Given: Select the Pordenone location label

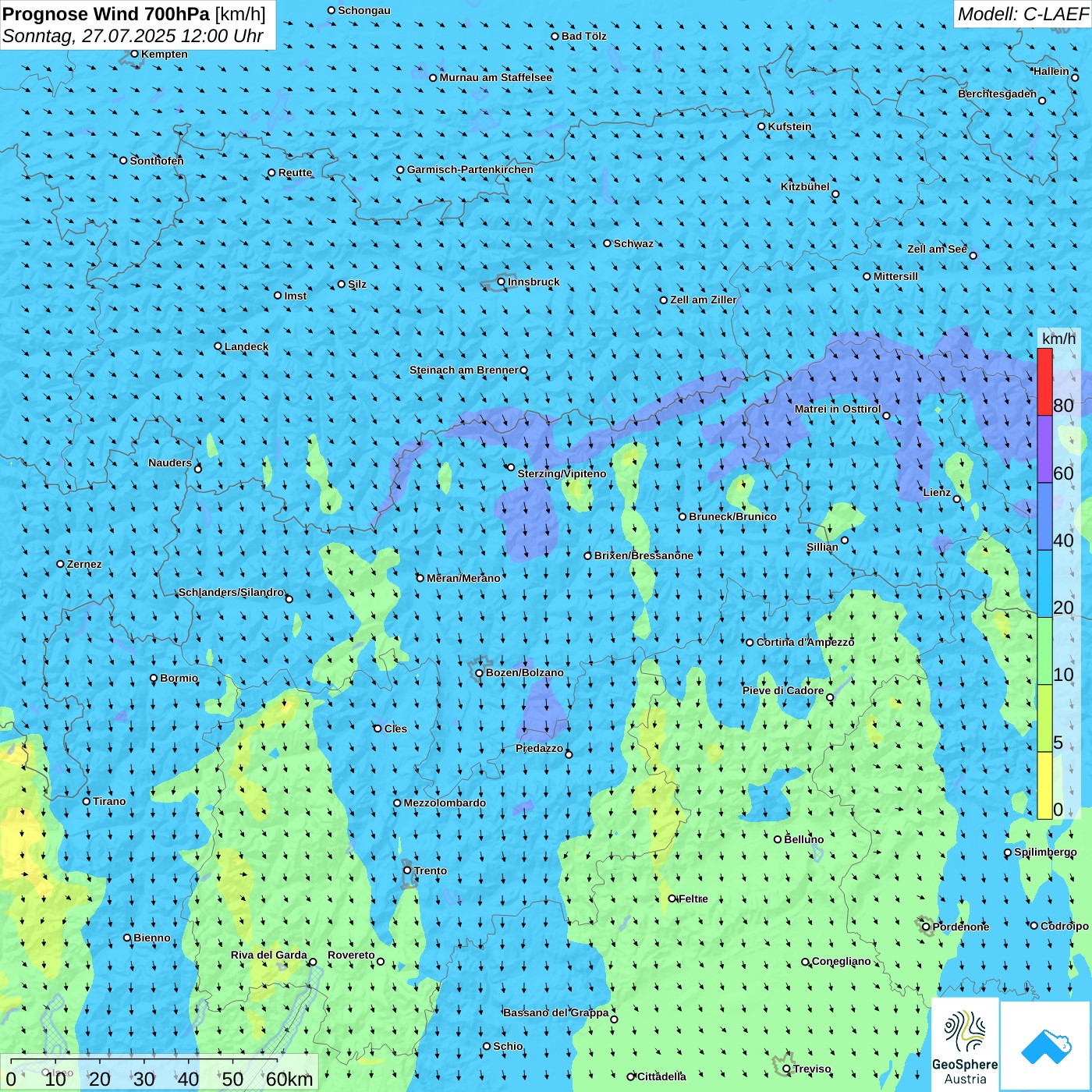Looking at the screenshot, I should [x=961, y=927].
